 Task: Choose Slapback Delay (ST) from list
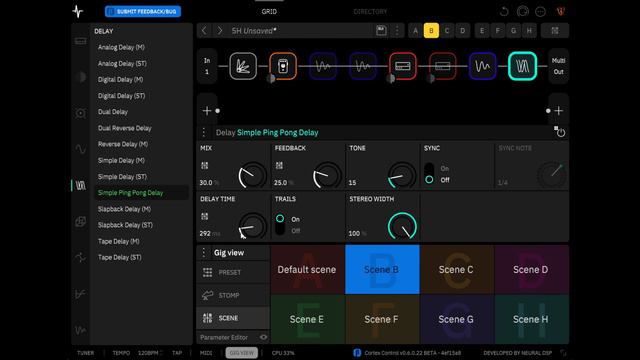click(x=125, y=225)
